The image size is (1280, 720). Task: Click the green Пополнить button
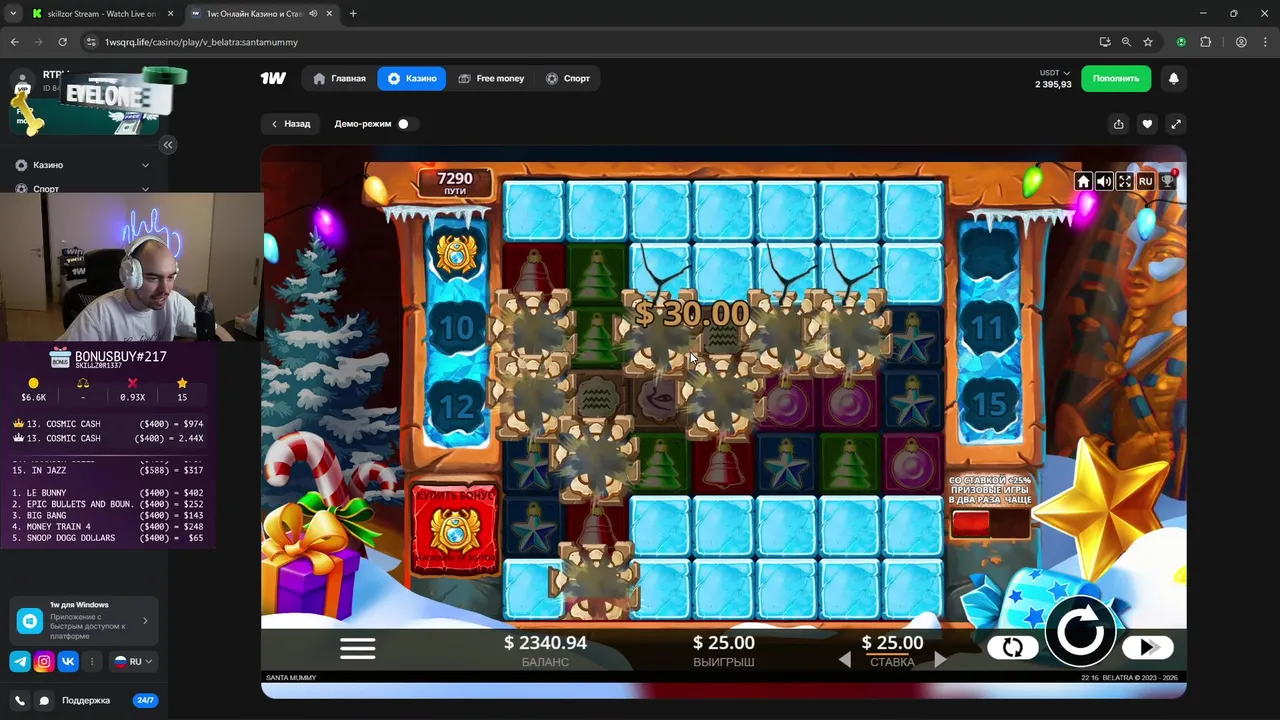[x=1116, y=78]
